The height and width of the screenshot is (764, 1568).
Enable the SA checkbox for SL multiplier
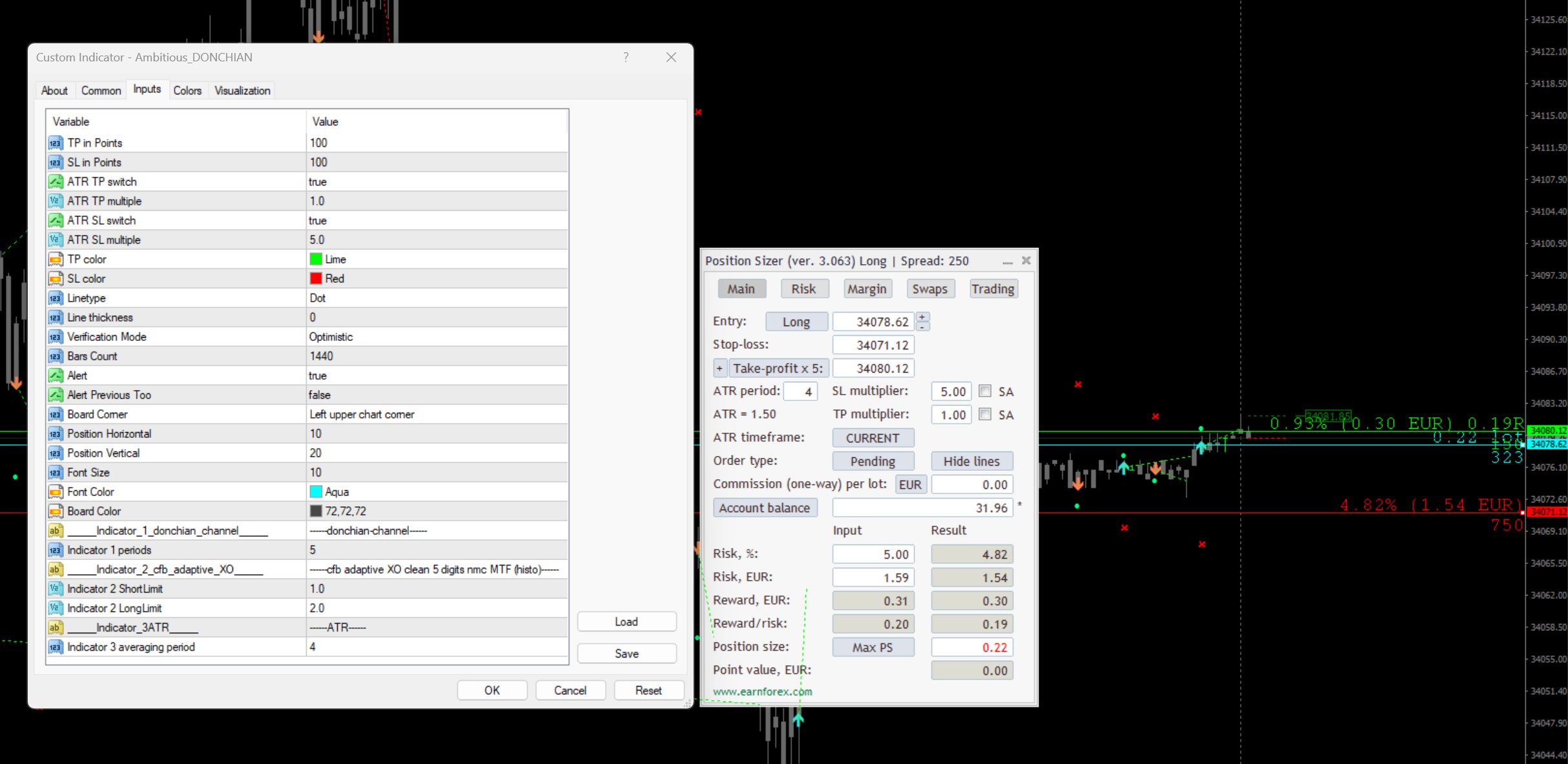click(x=985, y=391)
